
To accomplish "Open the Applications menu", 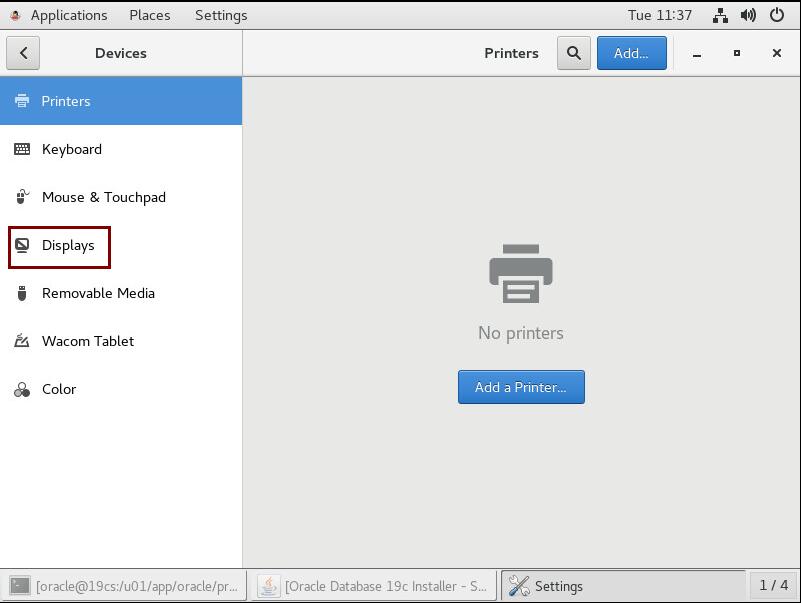I will (x=68, y=15).
